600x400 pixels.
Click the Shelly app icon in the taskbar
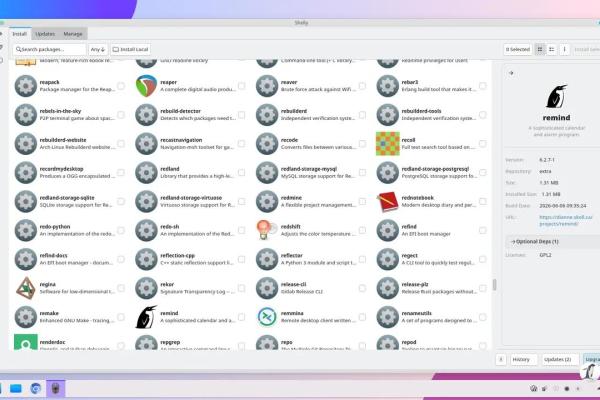pyautogui.click(x=56, y=389)
